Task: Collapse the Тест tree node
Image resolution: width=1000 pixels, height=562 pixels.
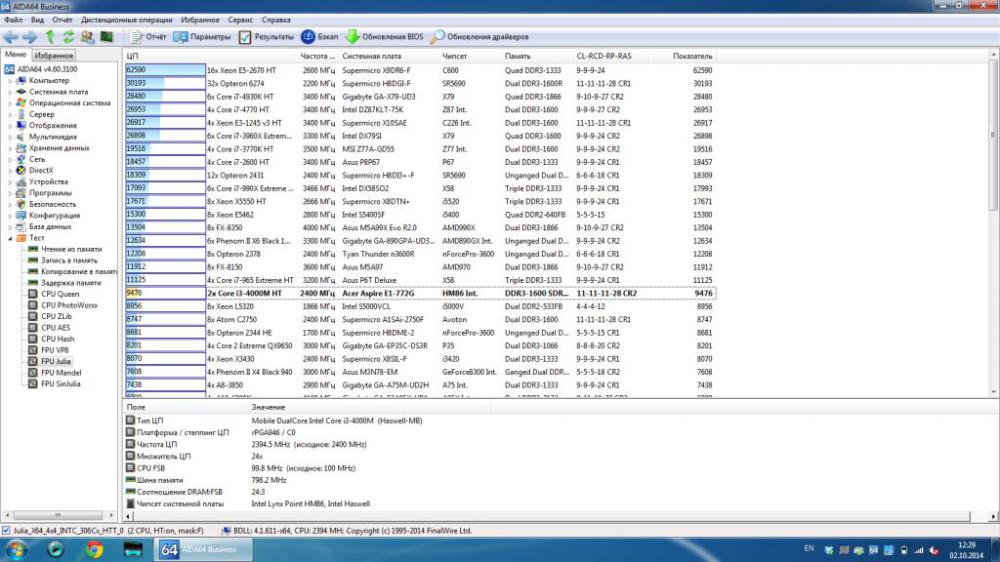Action: [x=10, y=238]
